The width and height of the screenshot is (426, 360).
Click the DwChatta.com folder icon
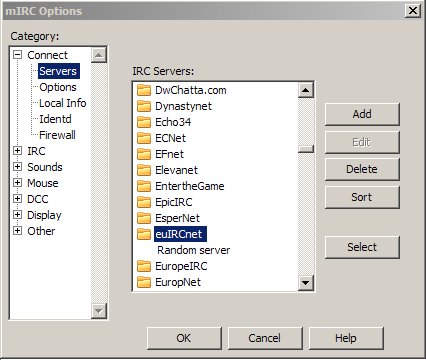144,90
